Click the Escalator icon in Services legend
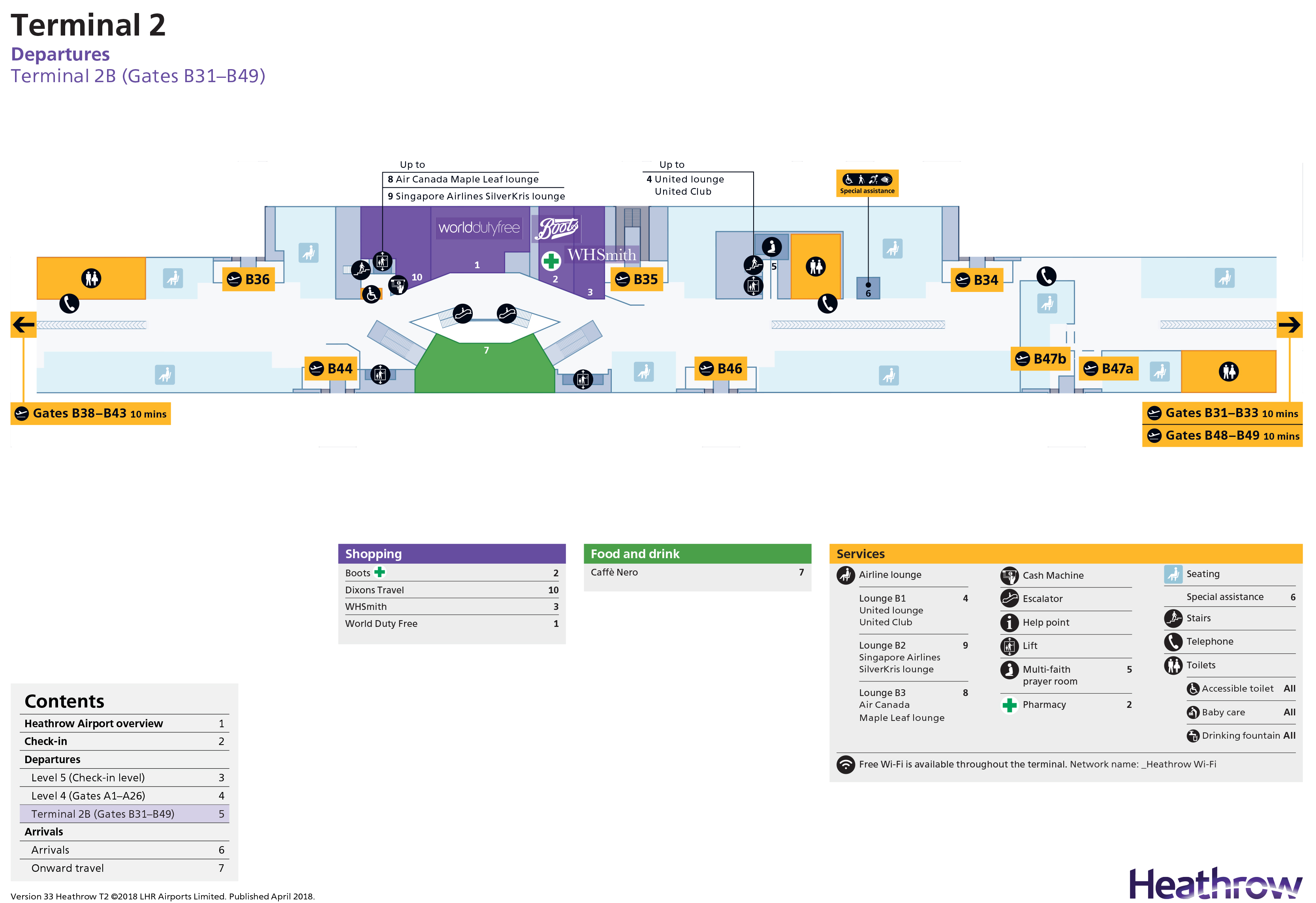The height and width of the screenshot is (903, 1316). (x=1009, y=599)
